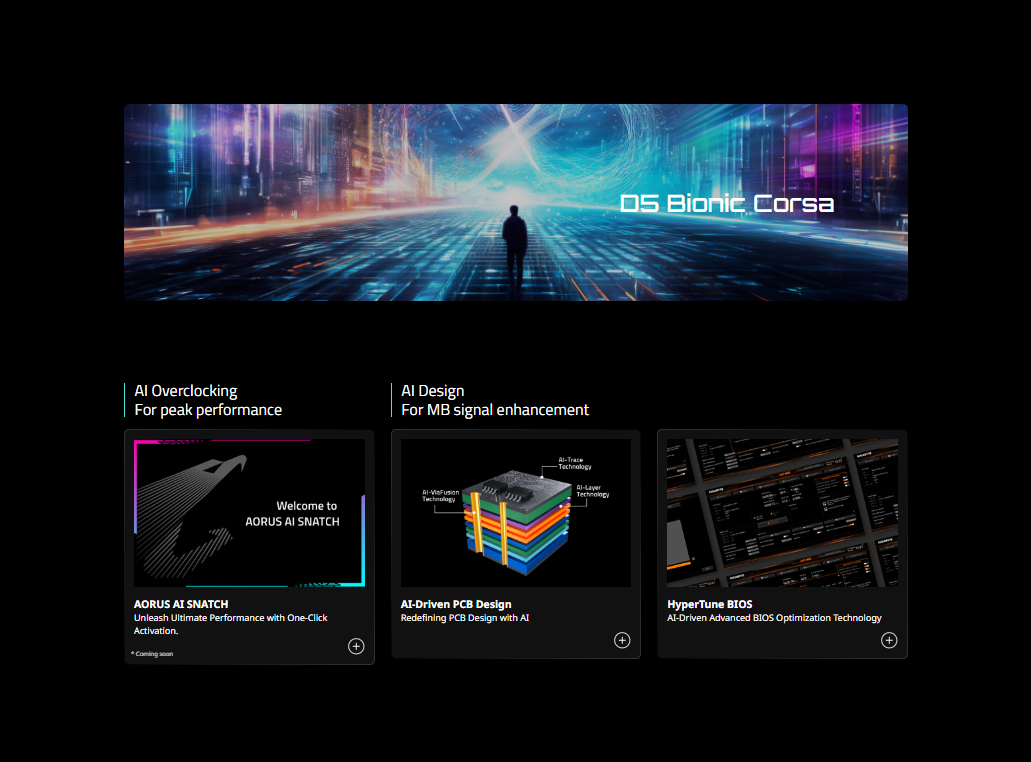Click the 'Coming soon' footnote
1031x762 pixels.
pyautogui.click(x=153, y=654)
